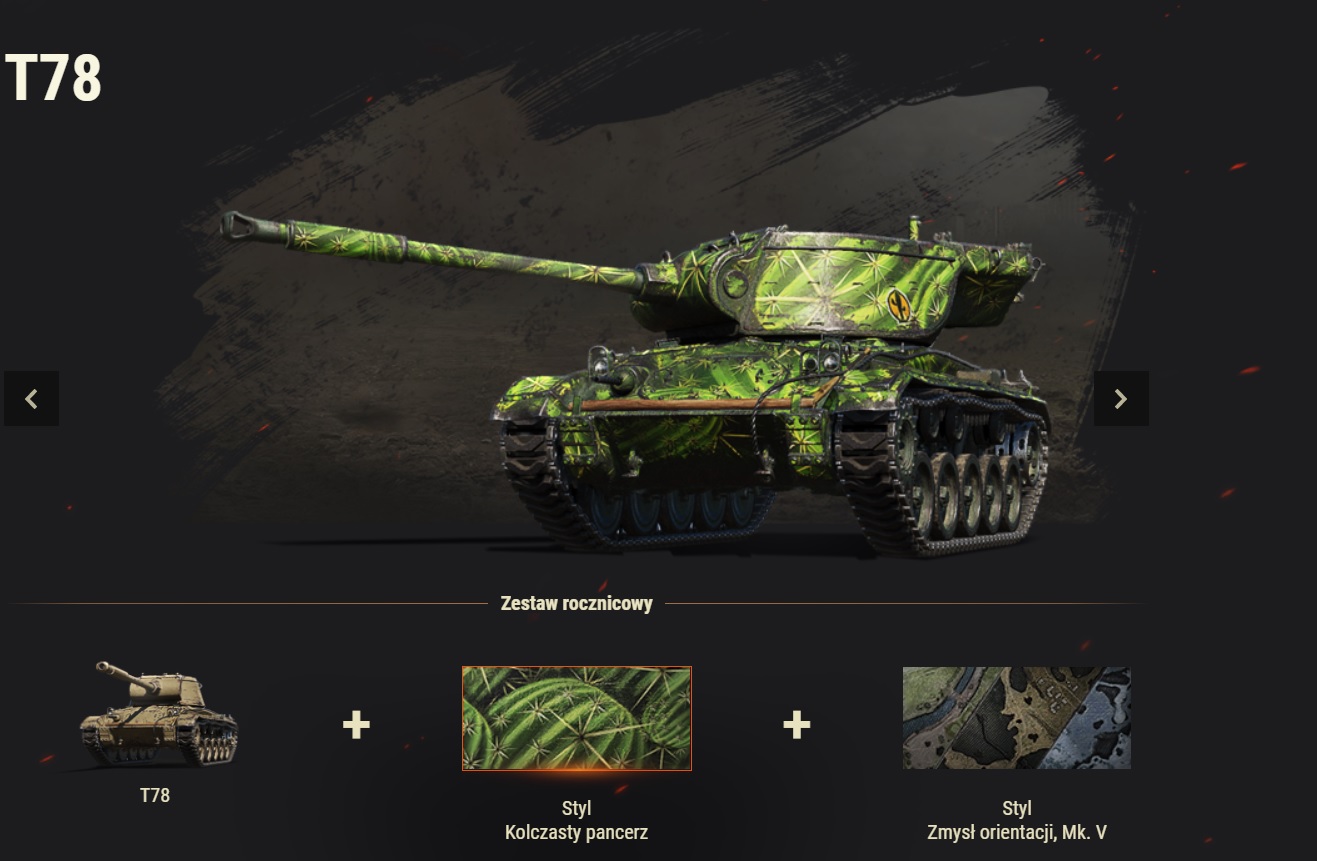Click the 'Kolczasty pancerz' style caption
This screenshot has width=1317, height=861.
coord(577,832)
